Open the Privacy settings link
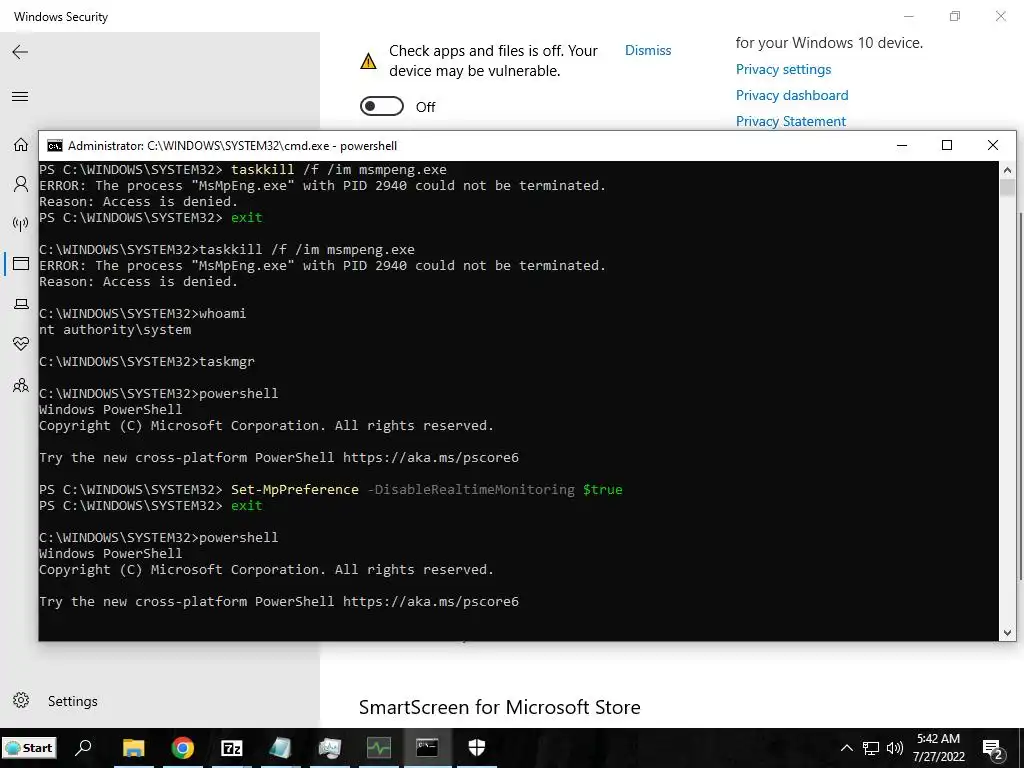 pyautogui.click(x=783, y=69)
